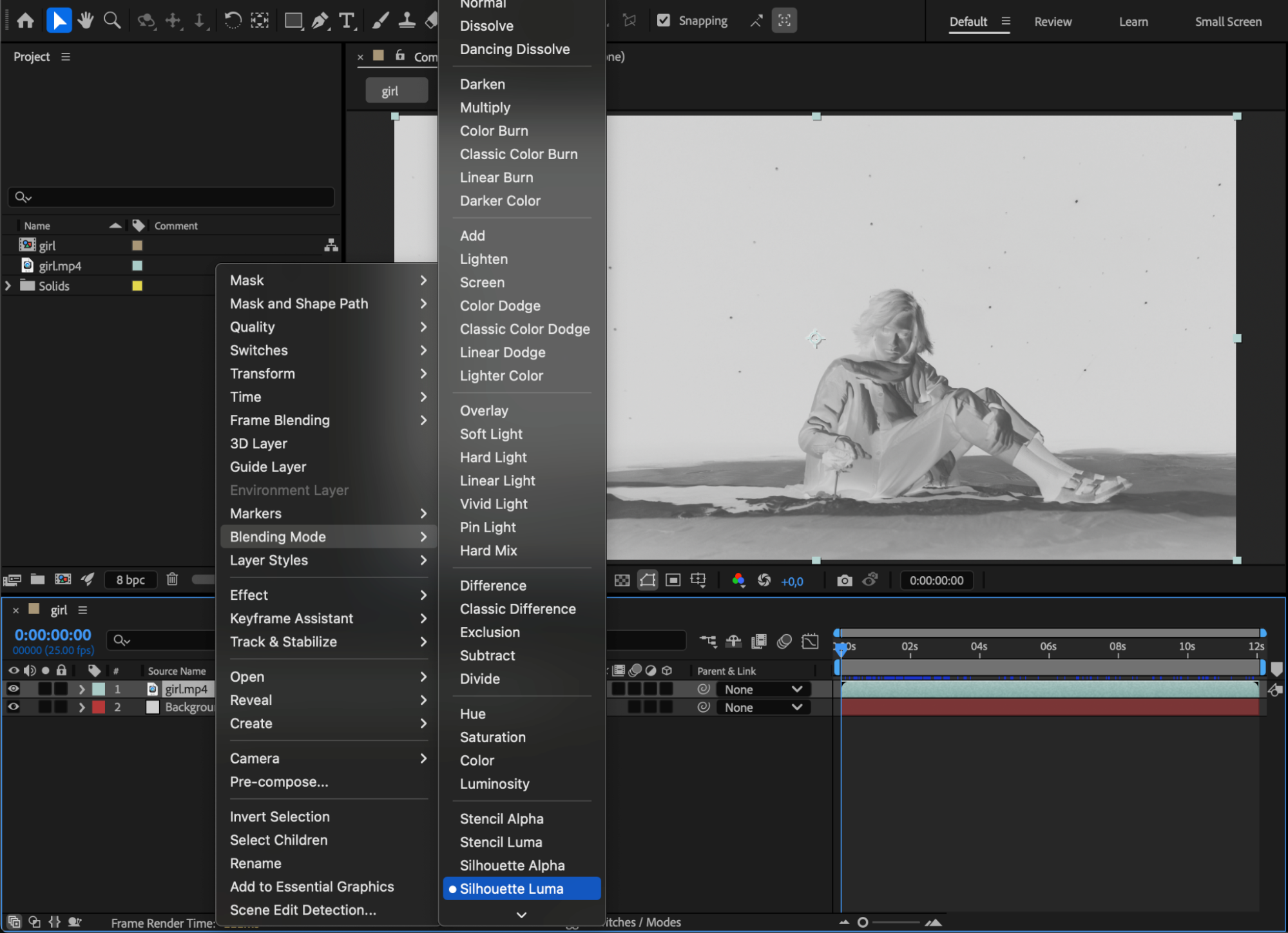This screenshot has height=933, width=1288.
Task: Select the Type text tool
Action: 347,21
